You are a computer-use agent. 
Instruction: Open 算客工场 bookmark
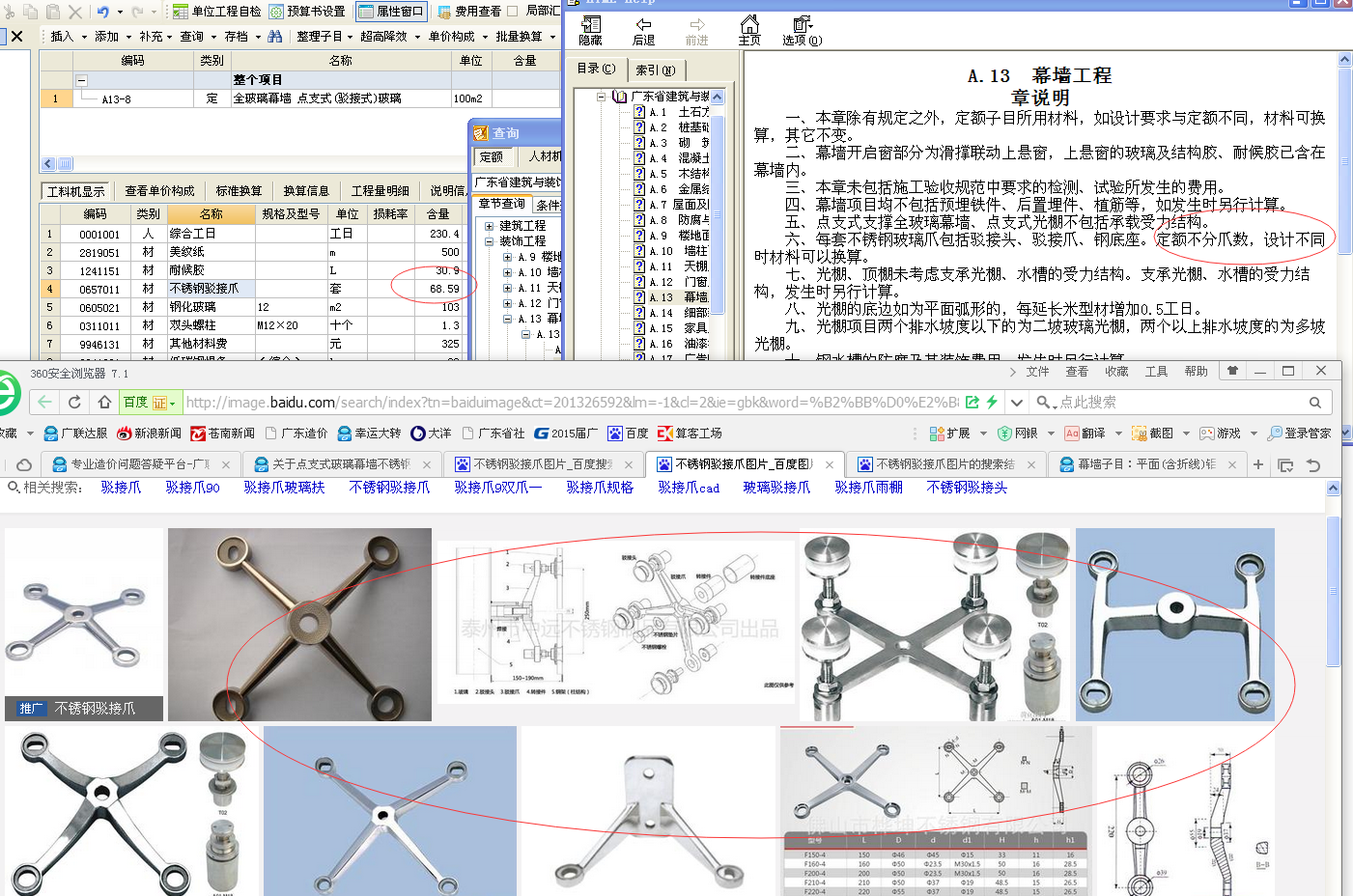point(690,434)
